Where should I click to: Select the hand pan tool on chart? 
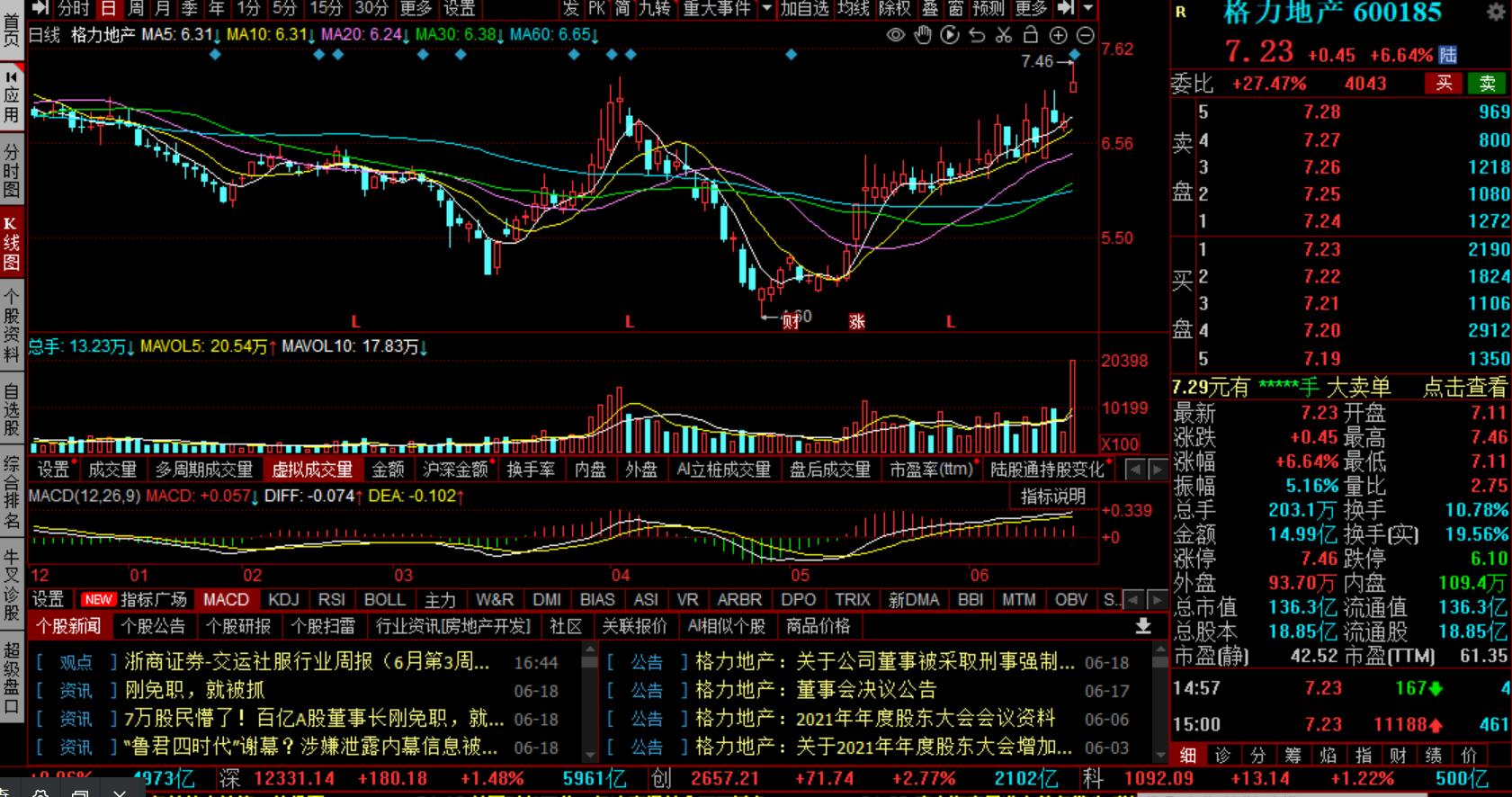coord(923,35)
